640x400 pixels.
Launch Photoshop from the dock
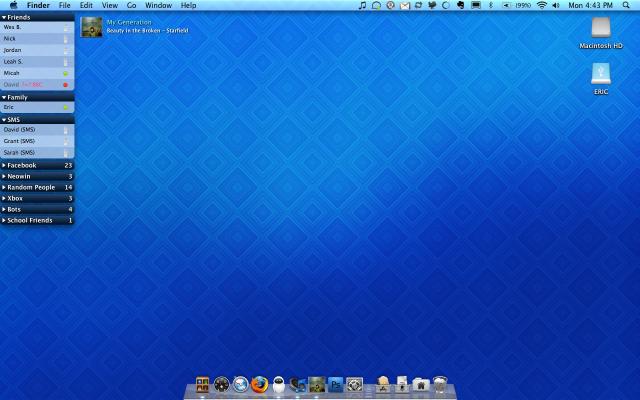(336, 384)
